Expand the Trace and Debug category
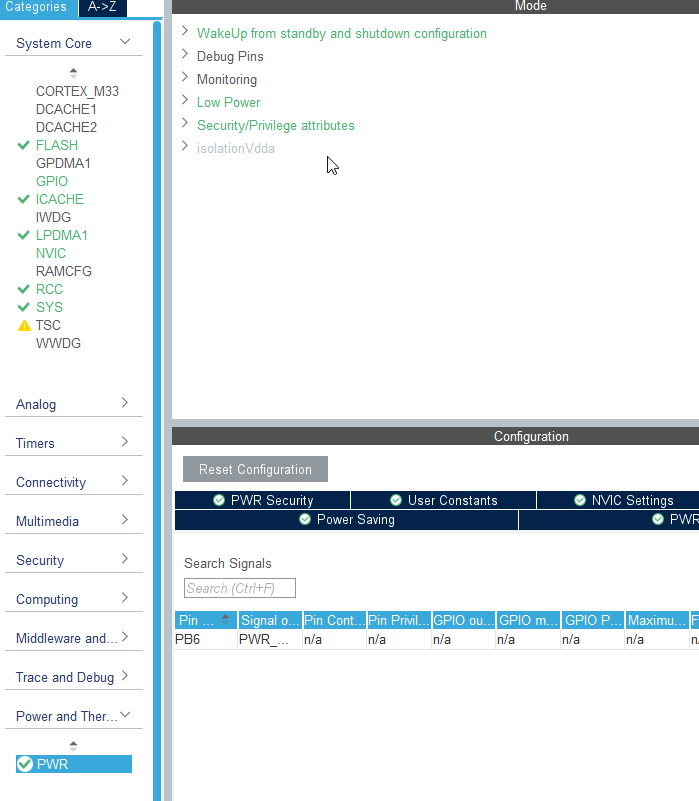This screenshot has width=699, height=801. (x=125, y=676)
